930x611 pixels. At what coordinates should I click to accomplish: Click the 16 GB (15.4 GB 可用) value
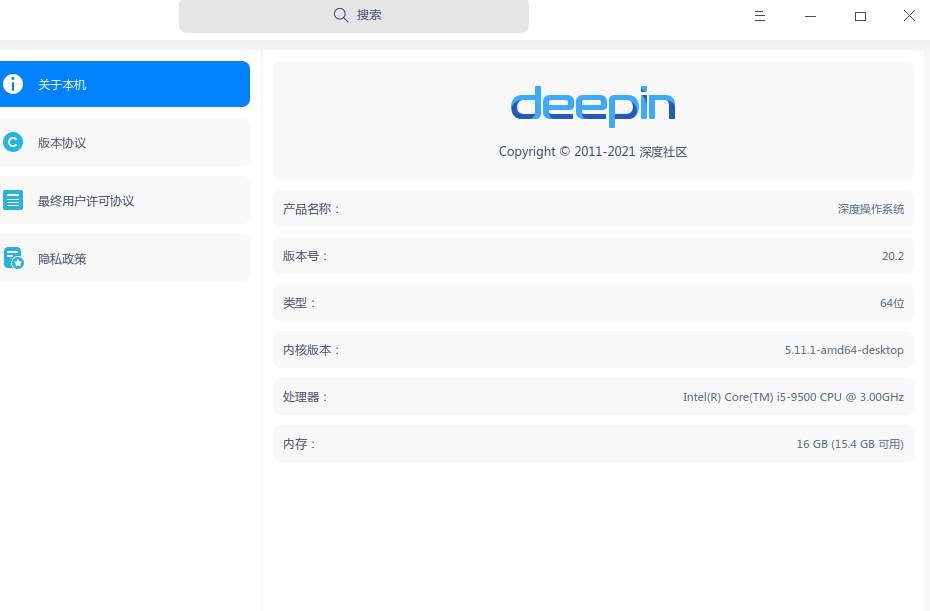pyautogui.click(x=850, y=444)
